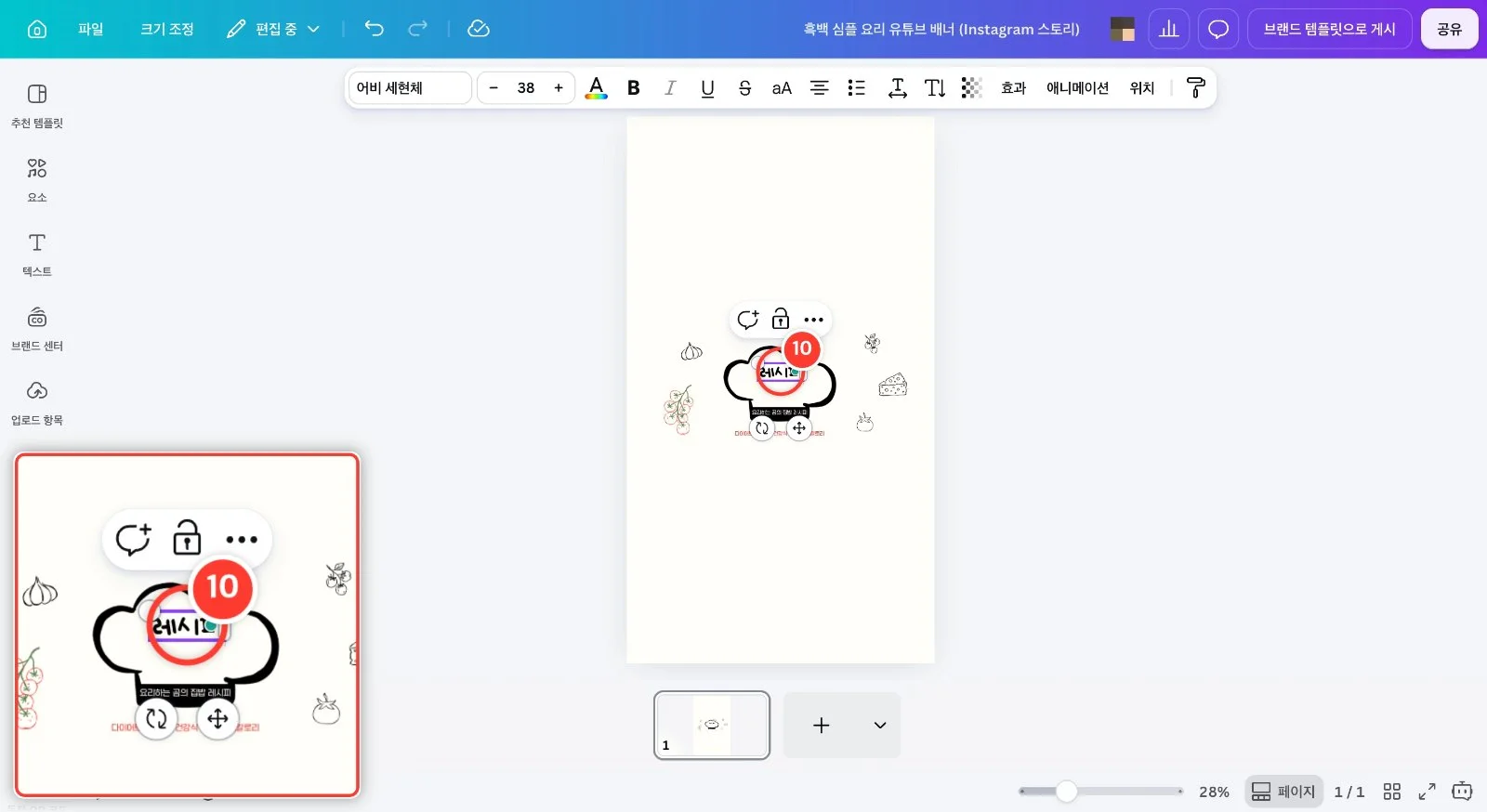Screen dimensions: 1487x812
Task: Expand the add page options chevron
Action: point(880,725)
